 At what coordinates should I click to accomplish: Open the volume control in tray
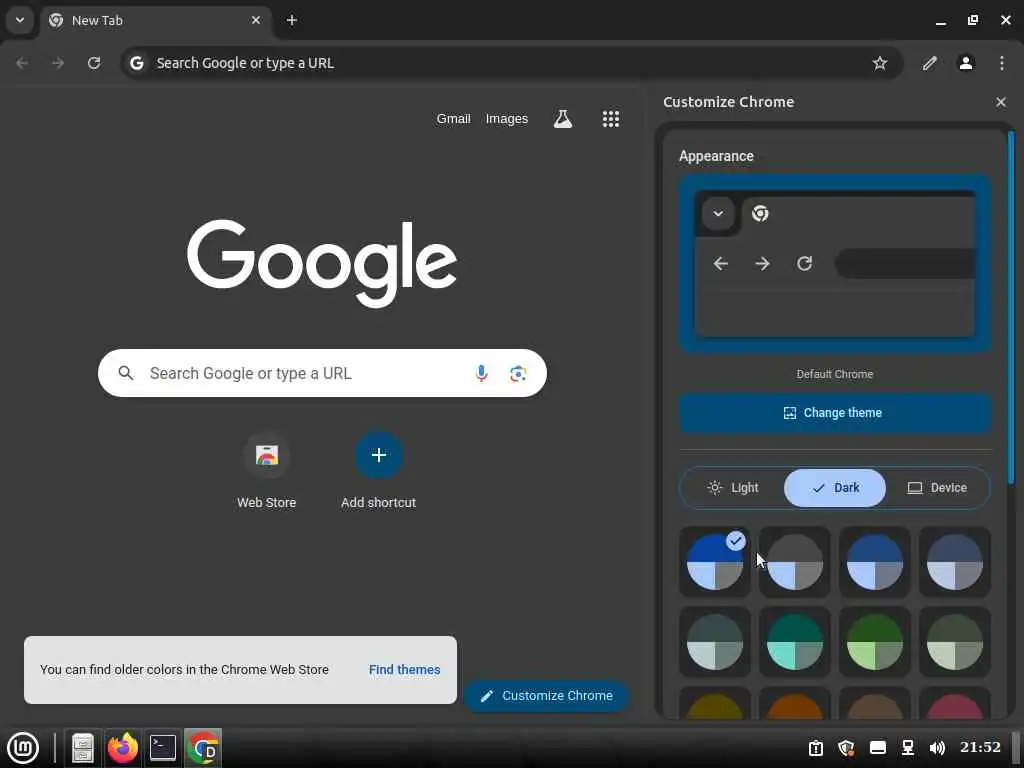[x=937, y=748]
